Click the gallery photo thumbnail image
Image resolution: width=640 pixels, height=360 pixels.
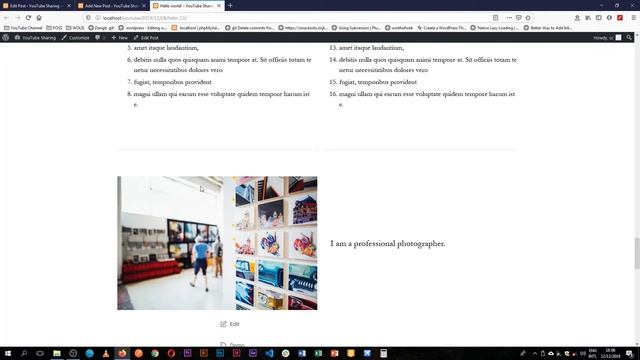217,243
